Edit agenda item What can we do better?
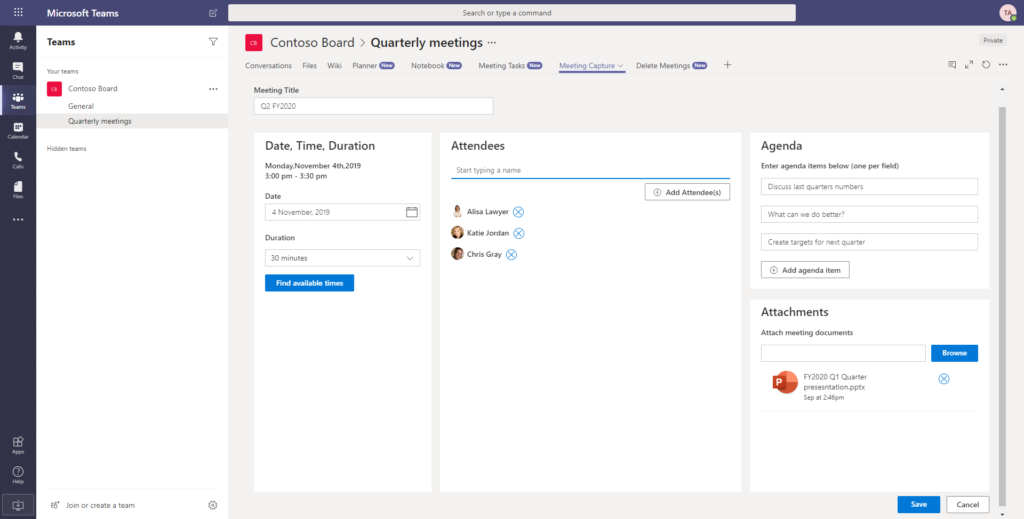Viewport: 1024px width, 519px height. click(x=869, y=214)
